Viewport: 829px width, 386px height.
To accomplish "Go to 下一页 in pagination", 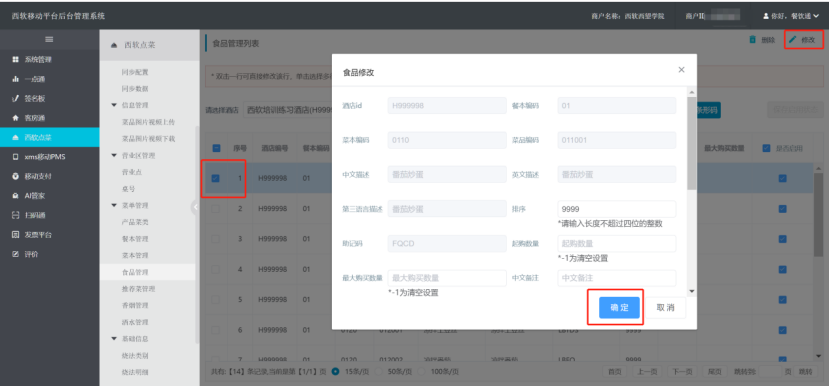I will click(x=682, y=372).
